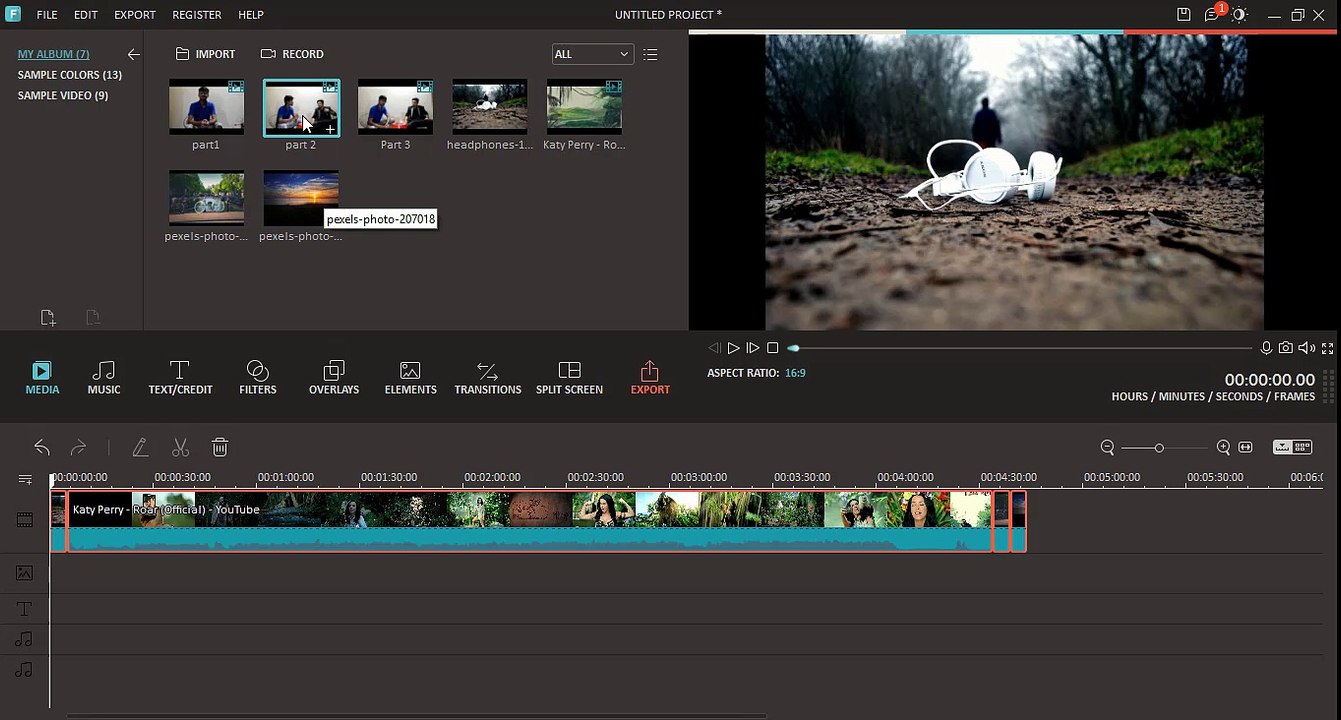Delete selected clip with trash icon
The width and height of the screenshot is (1341, 720).
[x=220, y=447]
